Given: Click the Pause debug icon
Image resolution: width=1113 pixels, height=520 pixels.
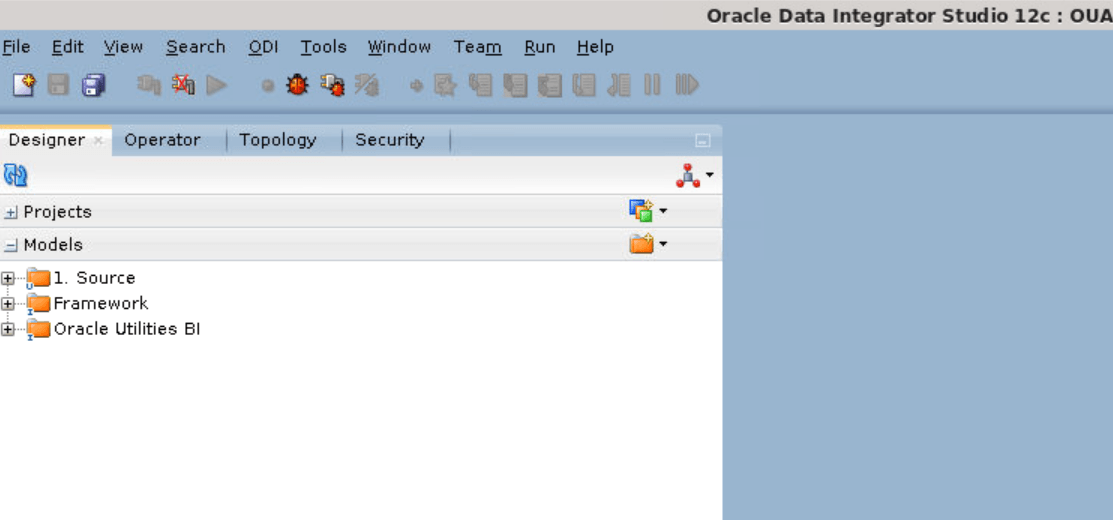Looking at the screenshot, I should (x=652, y=86).
